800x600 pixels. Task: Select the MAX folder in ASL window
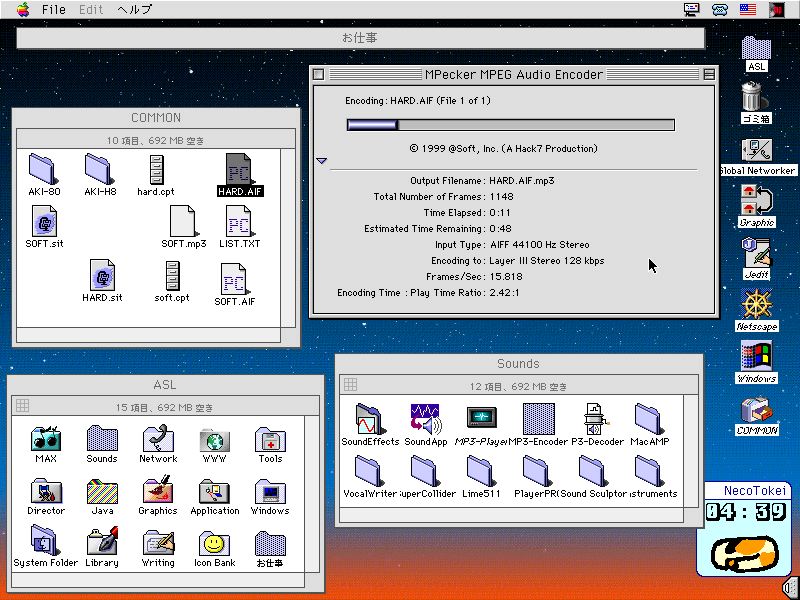tap(46, 439)
